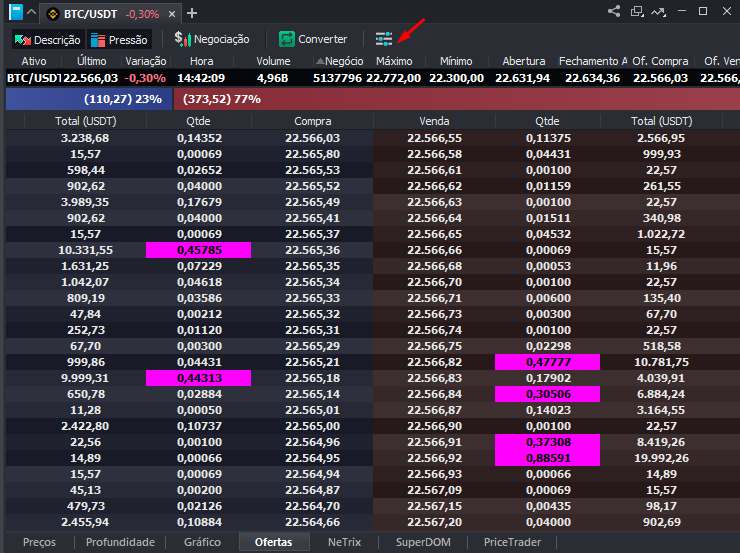Click the BTC/USD asset name in quote row
This screenshot has width=740, height=553.
(x=34, y=78)
